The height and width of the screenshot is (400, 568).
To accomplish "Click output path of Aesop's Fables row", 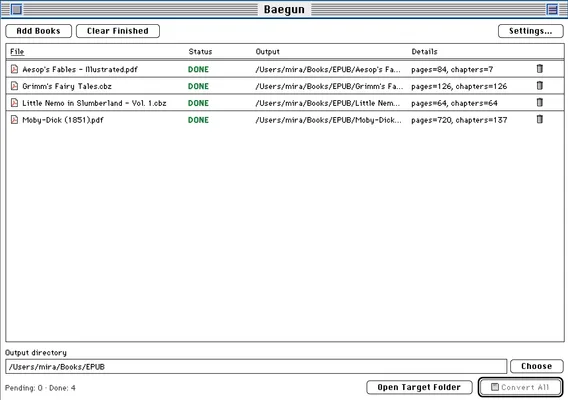I will [x=328, y=69].
